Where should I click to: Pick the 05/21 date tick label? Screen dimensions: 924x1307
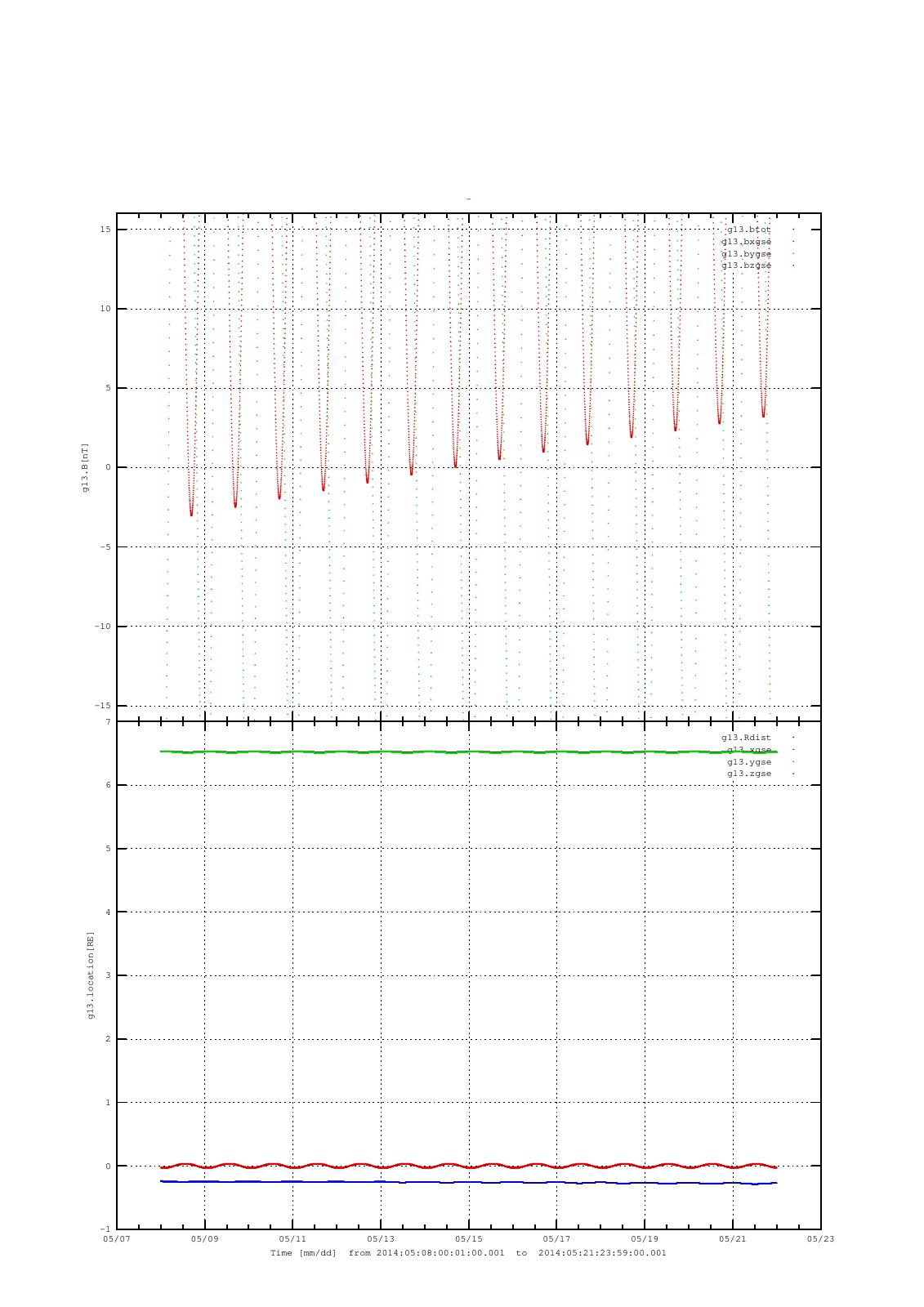coord(733,1239)
